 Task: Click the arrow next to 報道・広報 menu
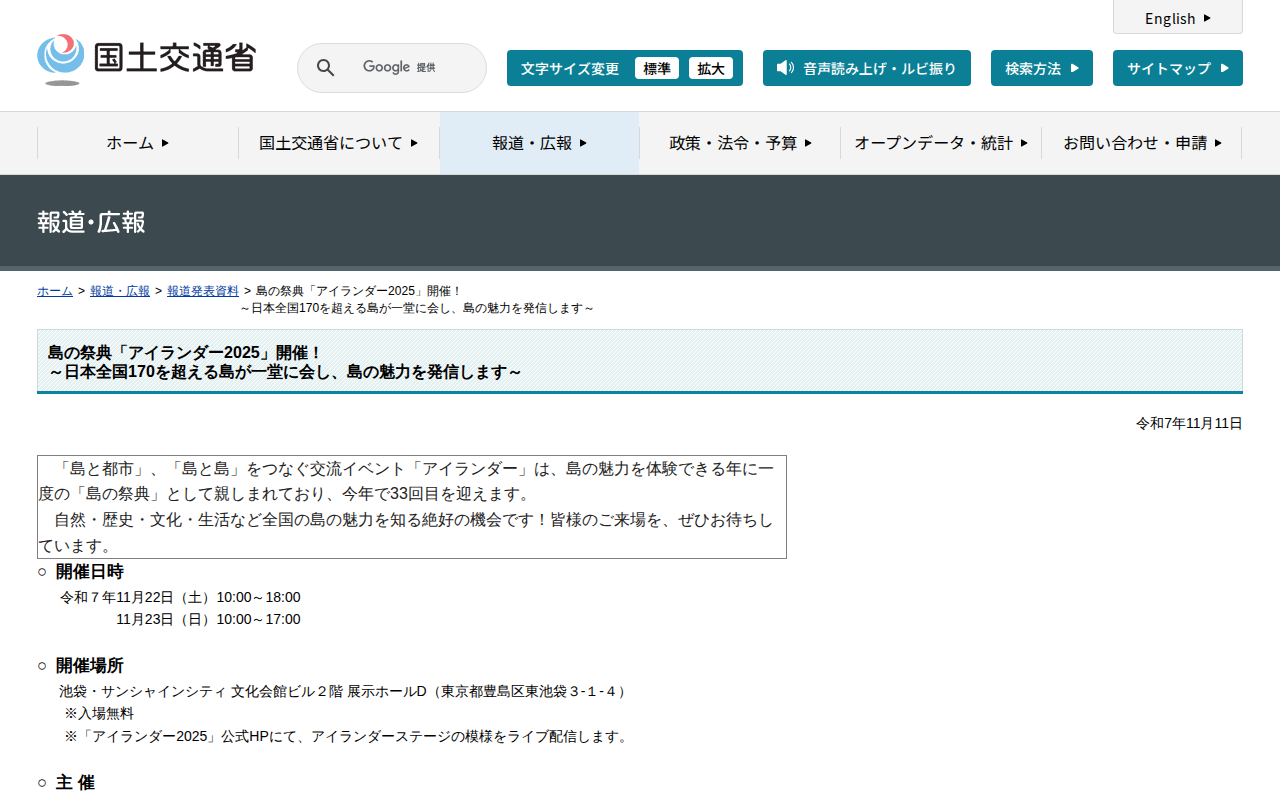tap(583, 143)
